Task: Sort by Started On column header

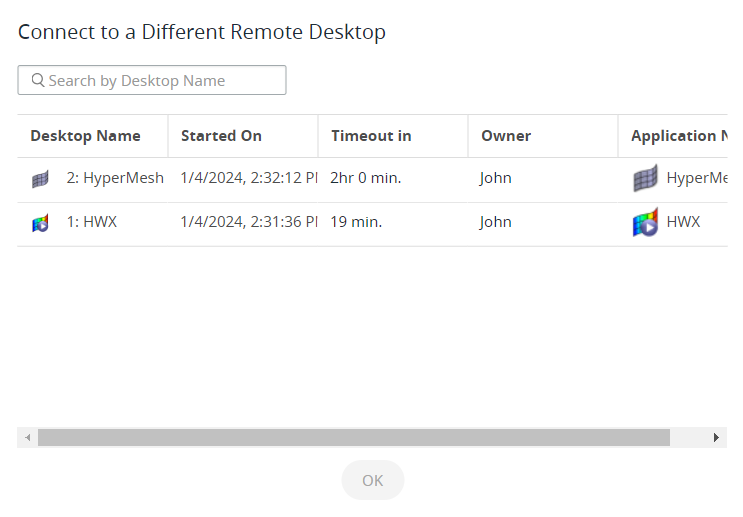Action: (x=221, y=136)
